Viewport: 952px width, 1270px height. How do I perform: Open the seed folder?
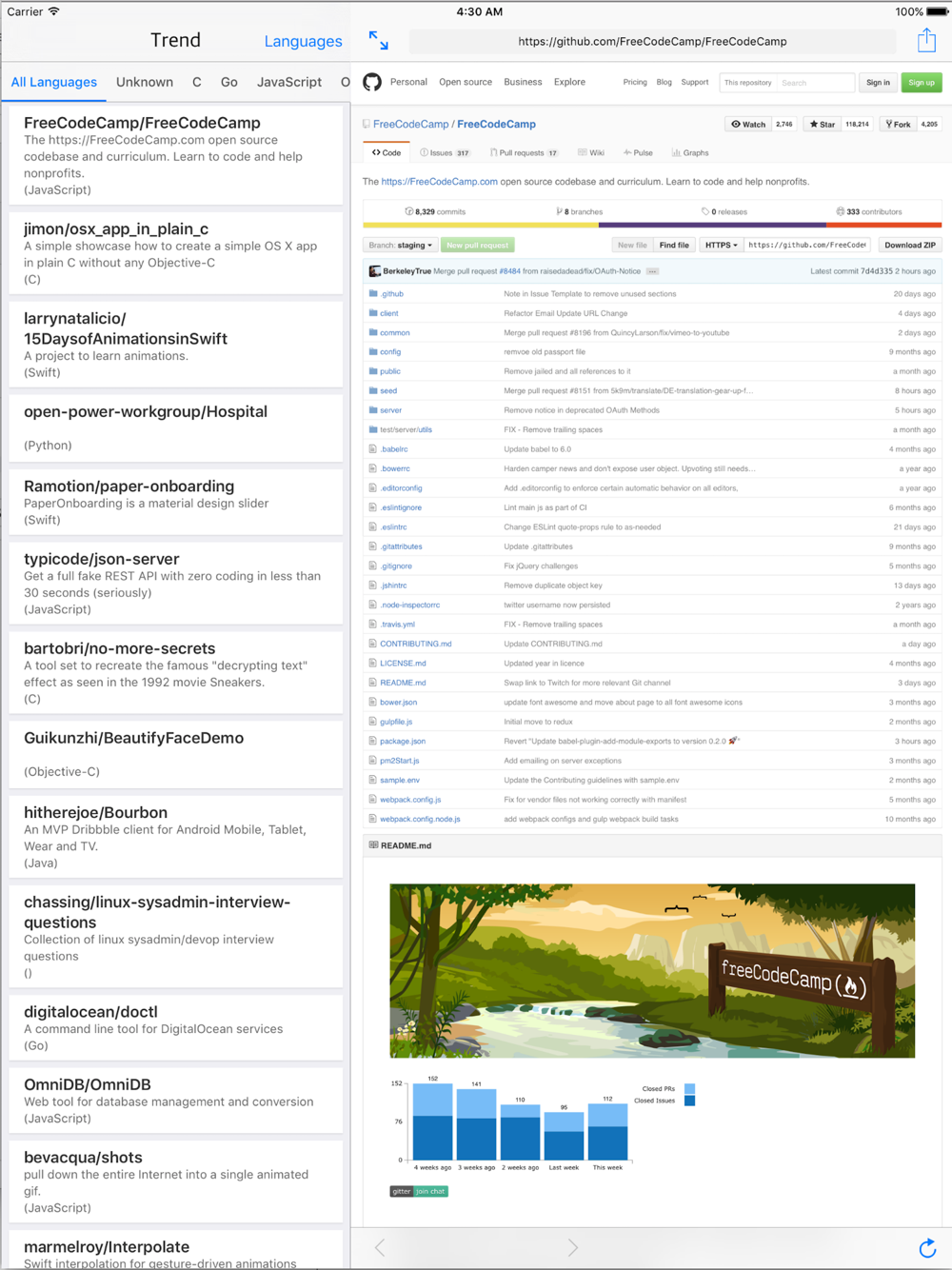tap(388, 391)
